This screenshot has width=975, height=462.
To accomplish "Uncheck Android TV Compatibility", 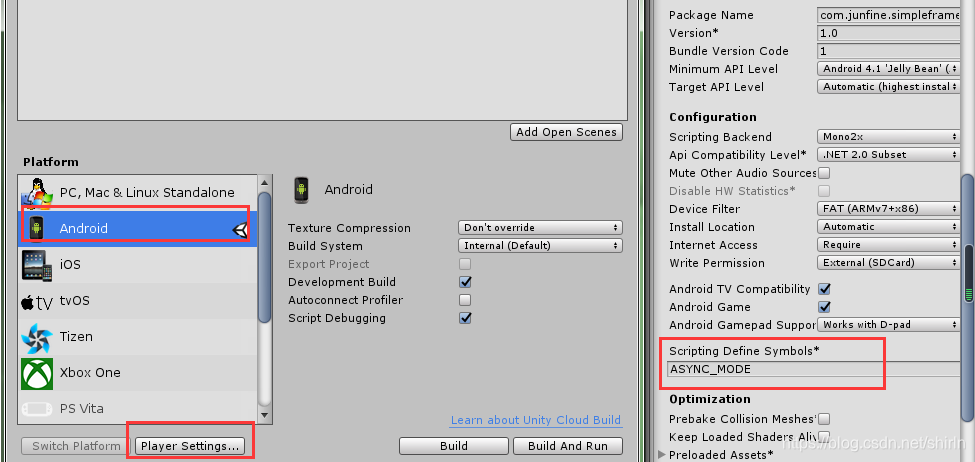I will 825,289.
